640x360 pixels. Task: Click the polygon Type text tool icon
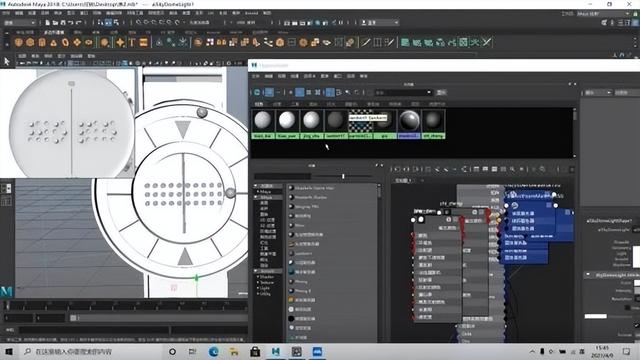(132, 42)
